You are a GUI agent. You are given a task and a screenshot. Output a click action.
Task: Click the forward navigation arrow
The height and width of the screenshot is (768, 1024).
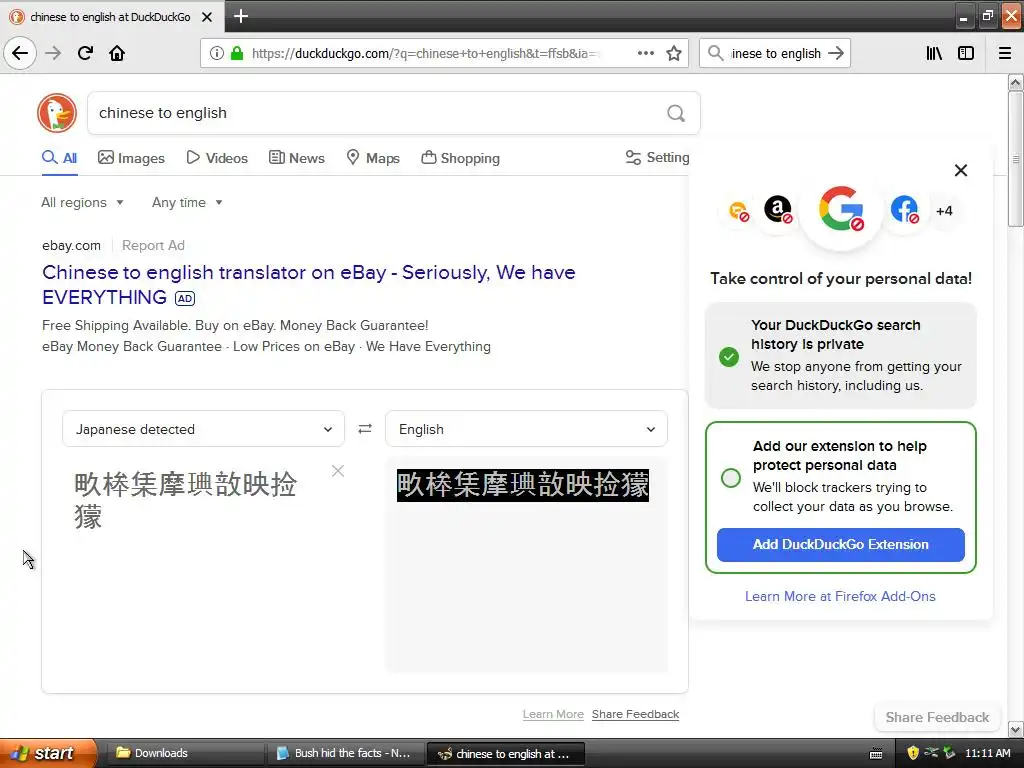pos(53,53)
